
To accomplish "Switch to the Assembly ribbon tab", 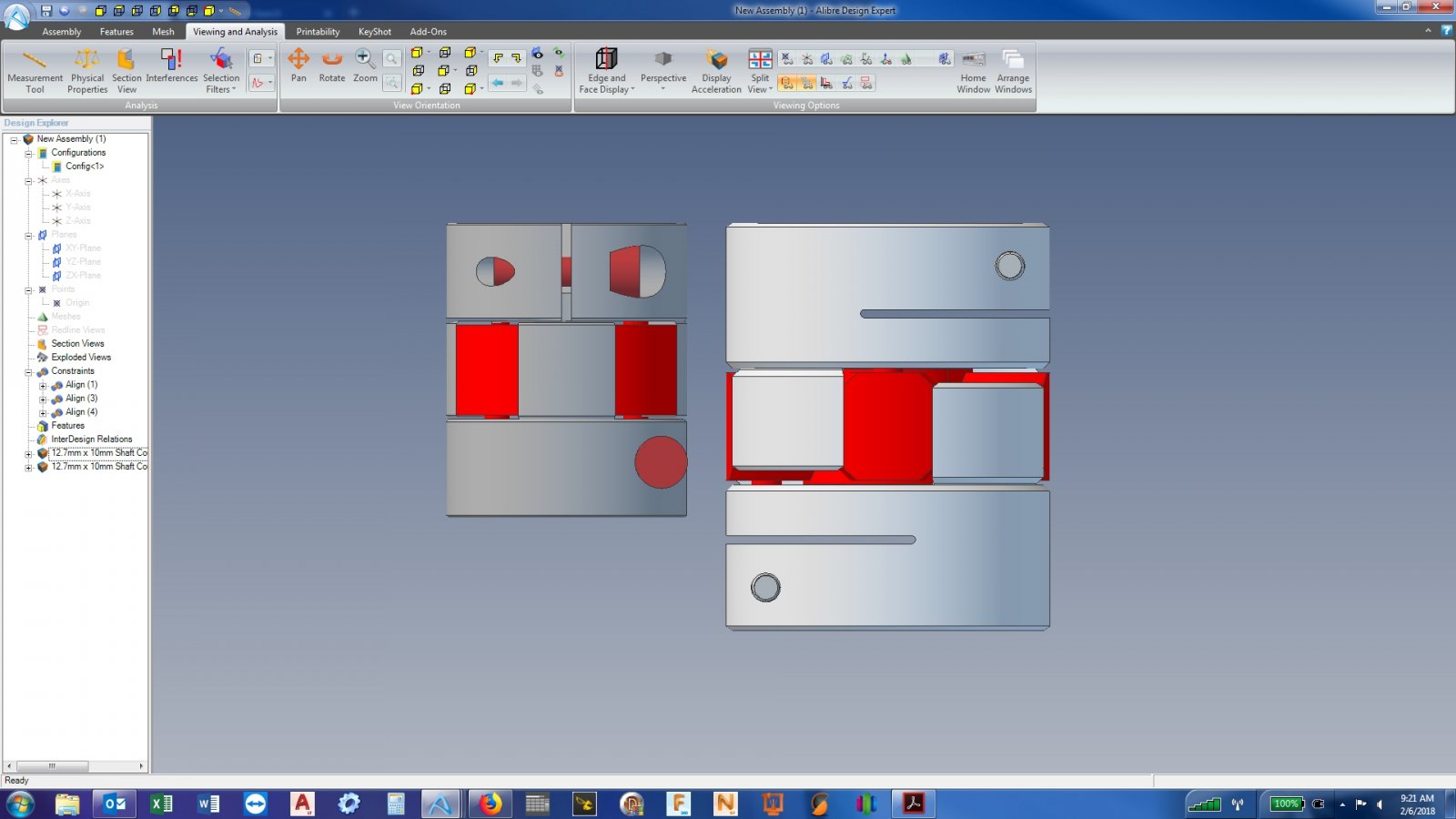I will 62,32.
